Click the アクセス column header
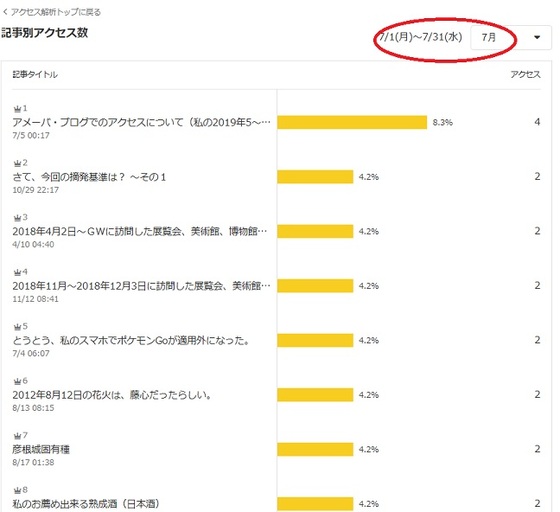Image resolution: width=560 pixels, height=512 pixels. pos(525,74)
